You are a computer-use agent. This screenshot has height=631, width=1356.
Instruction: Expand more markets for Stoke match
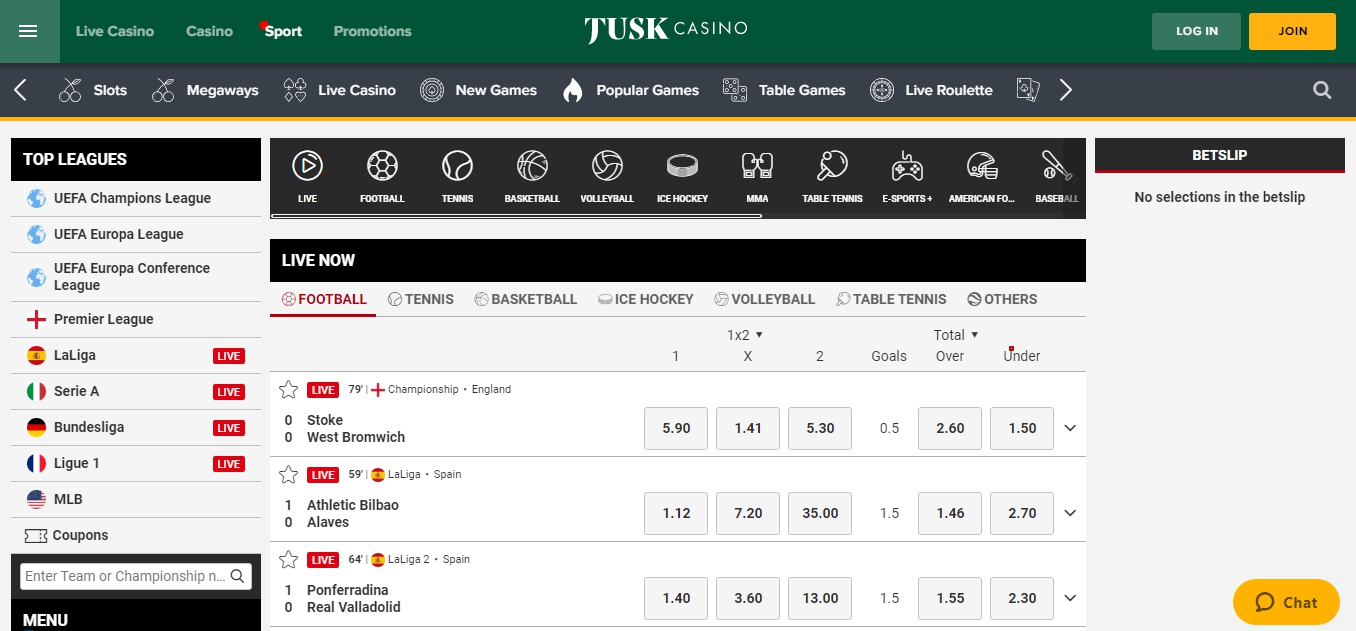[x=1070, y=428]
